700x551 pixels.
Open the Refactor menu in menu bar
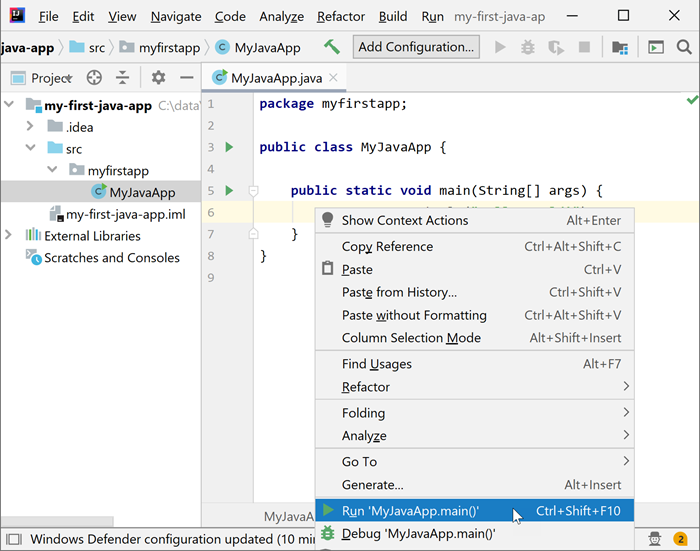click(x=340, y=17)
